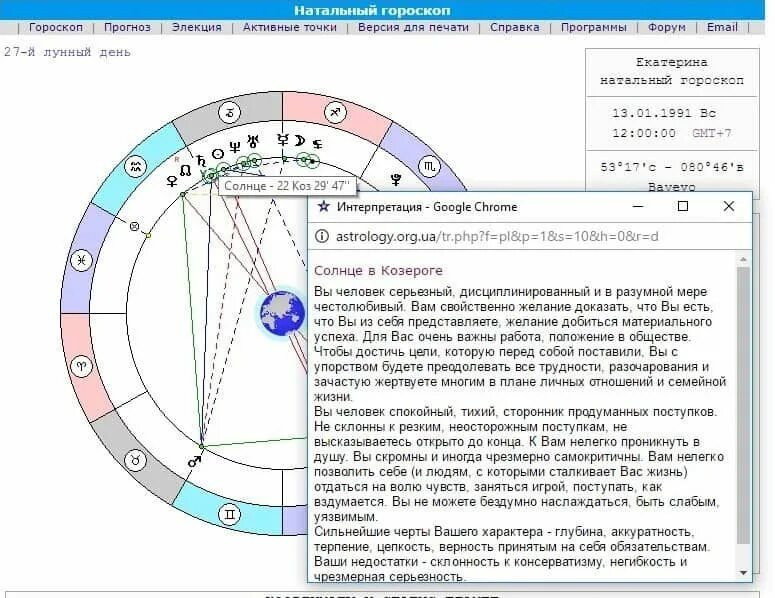Open the Прогноз menu item
The height and width of the screenshot is (598, 775).
(127, 27)
